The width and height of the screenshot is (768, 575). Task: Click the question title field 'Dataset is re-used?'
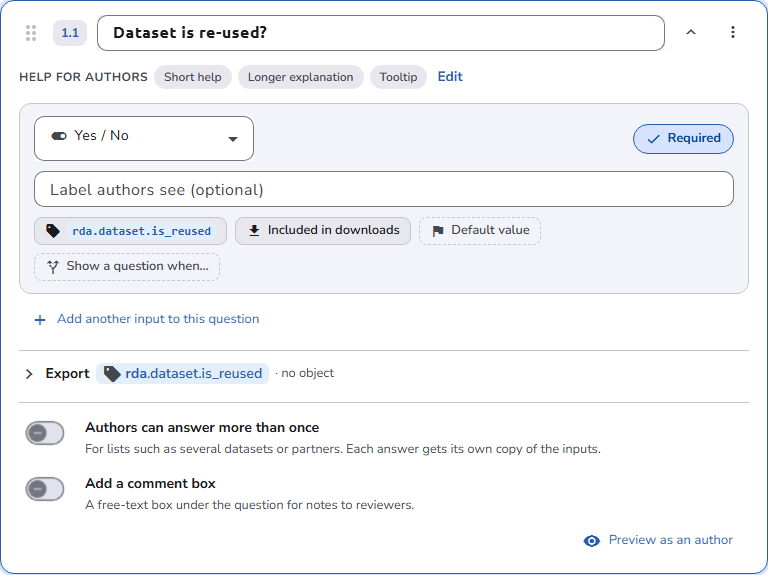[x=381, y=33]
